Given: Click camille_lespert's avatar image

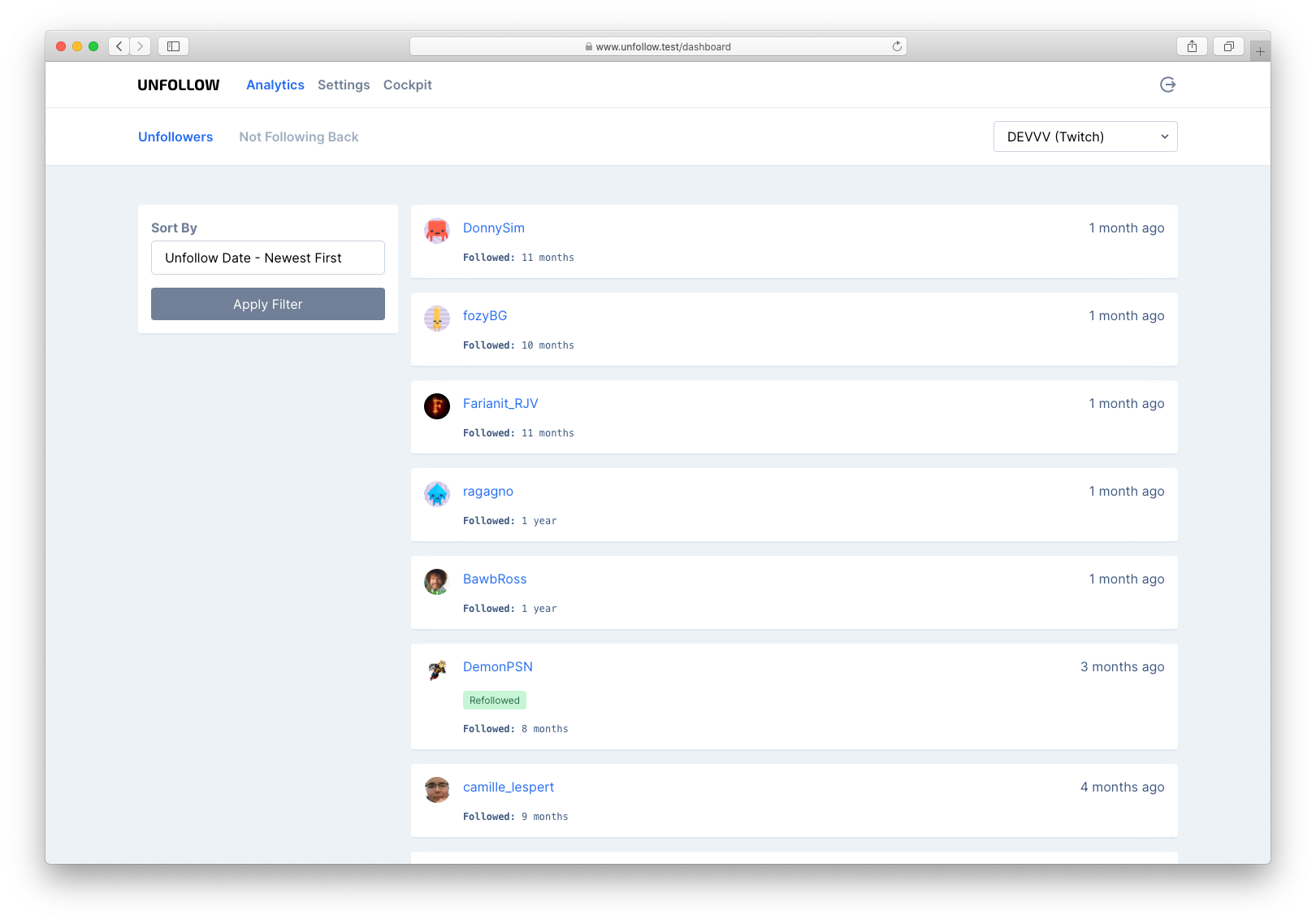Looking at the screenshot, I should pyautogui.click(x=437, y=790).
